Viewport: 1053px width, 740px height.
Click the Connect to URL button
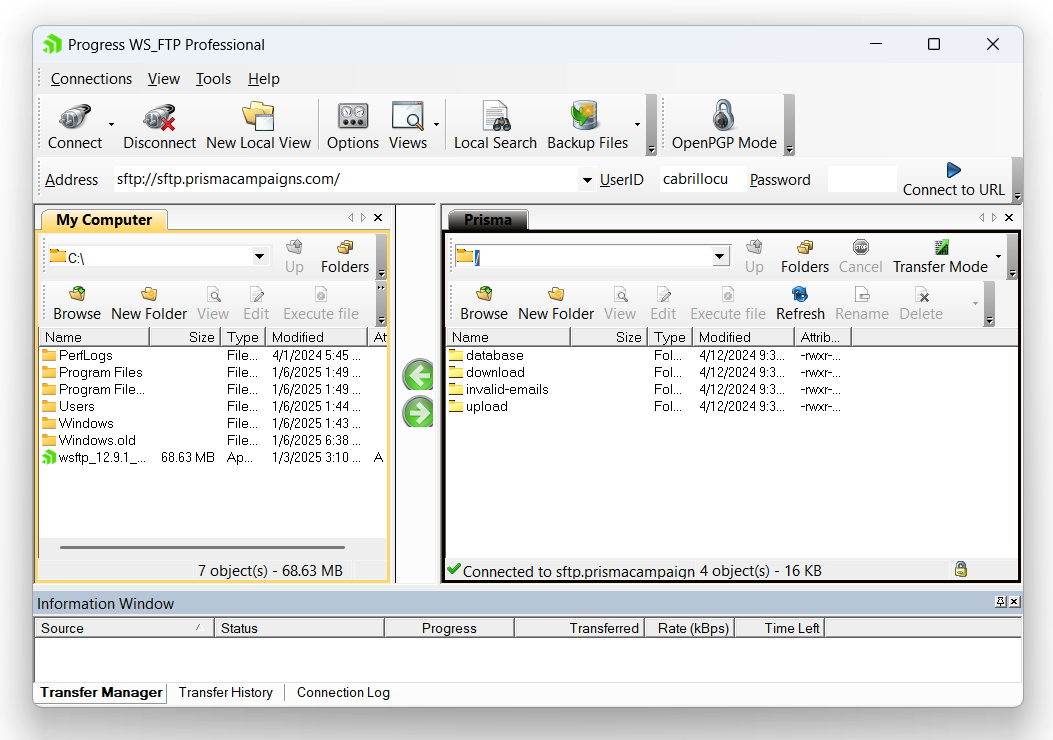pyautogui.click(x=954, y=180)
